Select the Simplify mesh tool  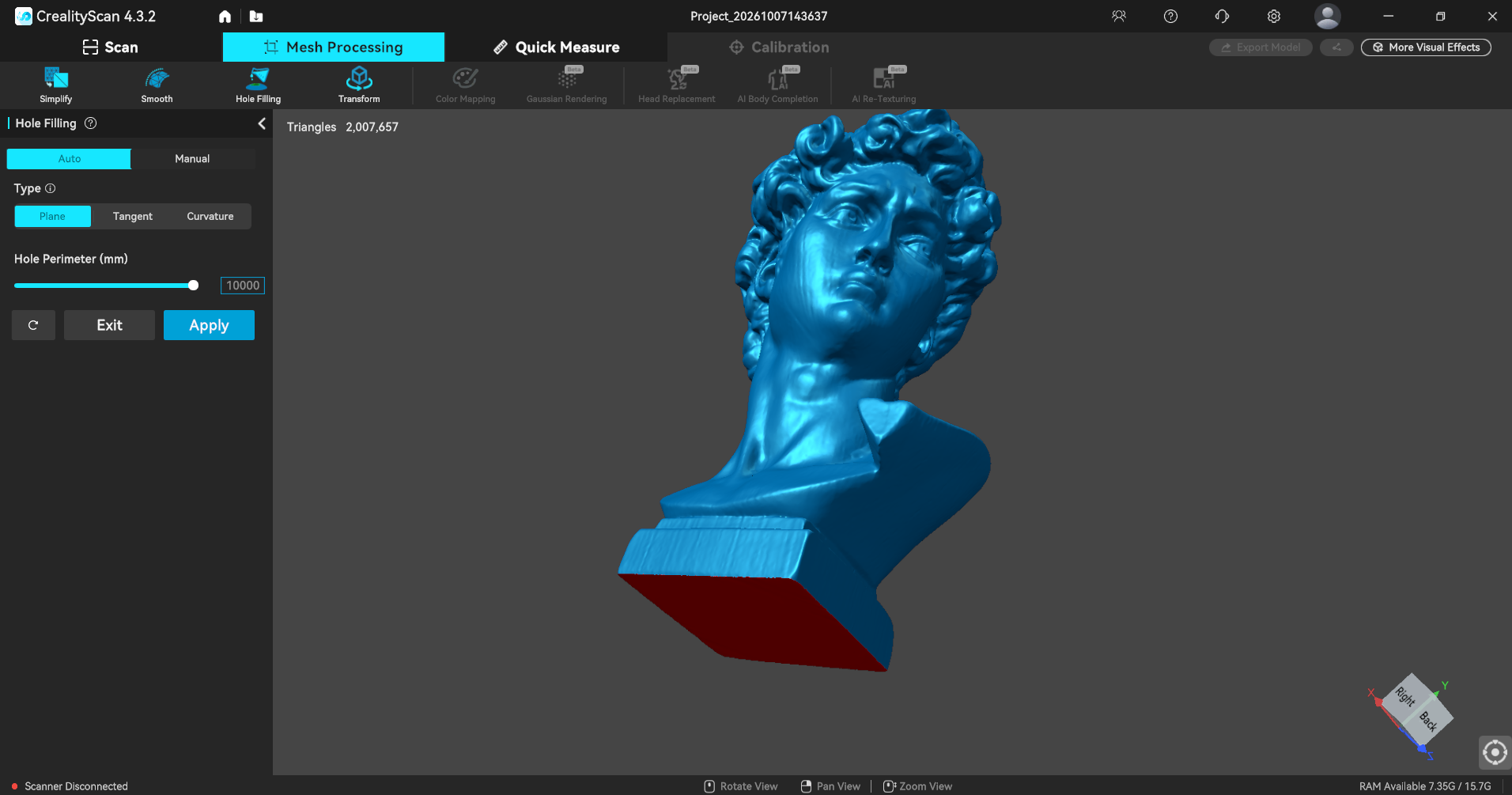[55, 85]
